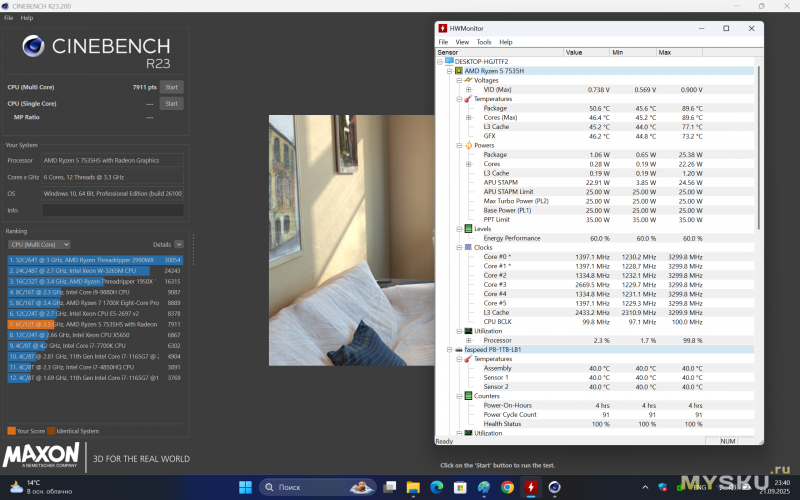Click the Info input field in Cinebench
Screen dimensions: 800x500
click(113, 210)
